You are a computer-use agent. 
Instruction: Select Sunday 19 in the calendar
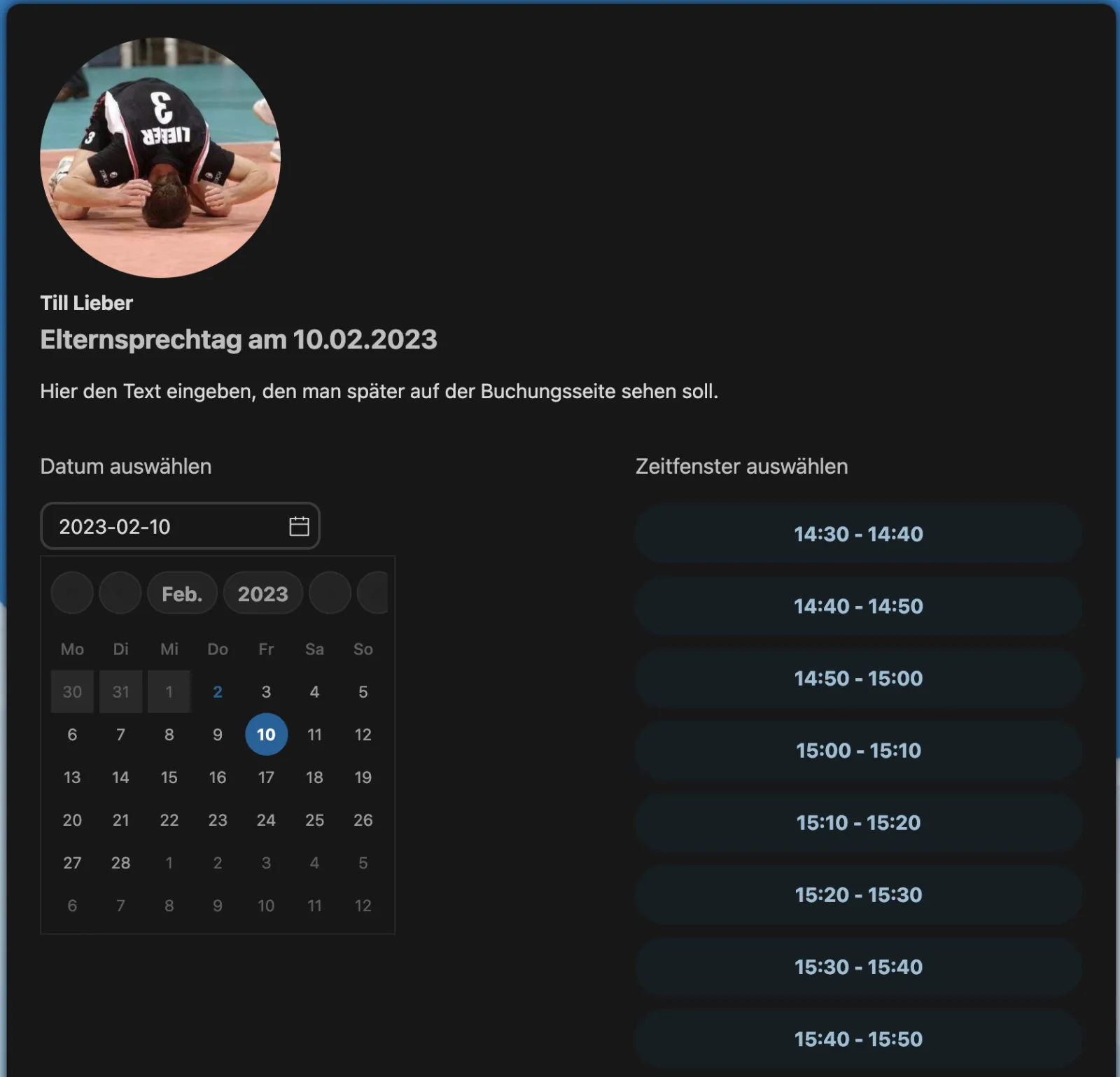coord(363,777)
